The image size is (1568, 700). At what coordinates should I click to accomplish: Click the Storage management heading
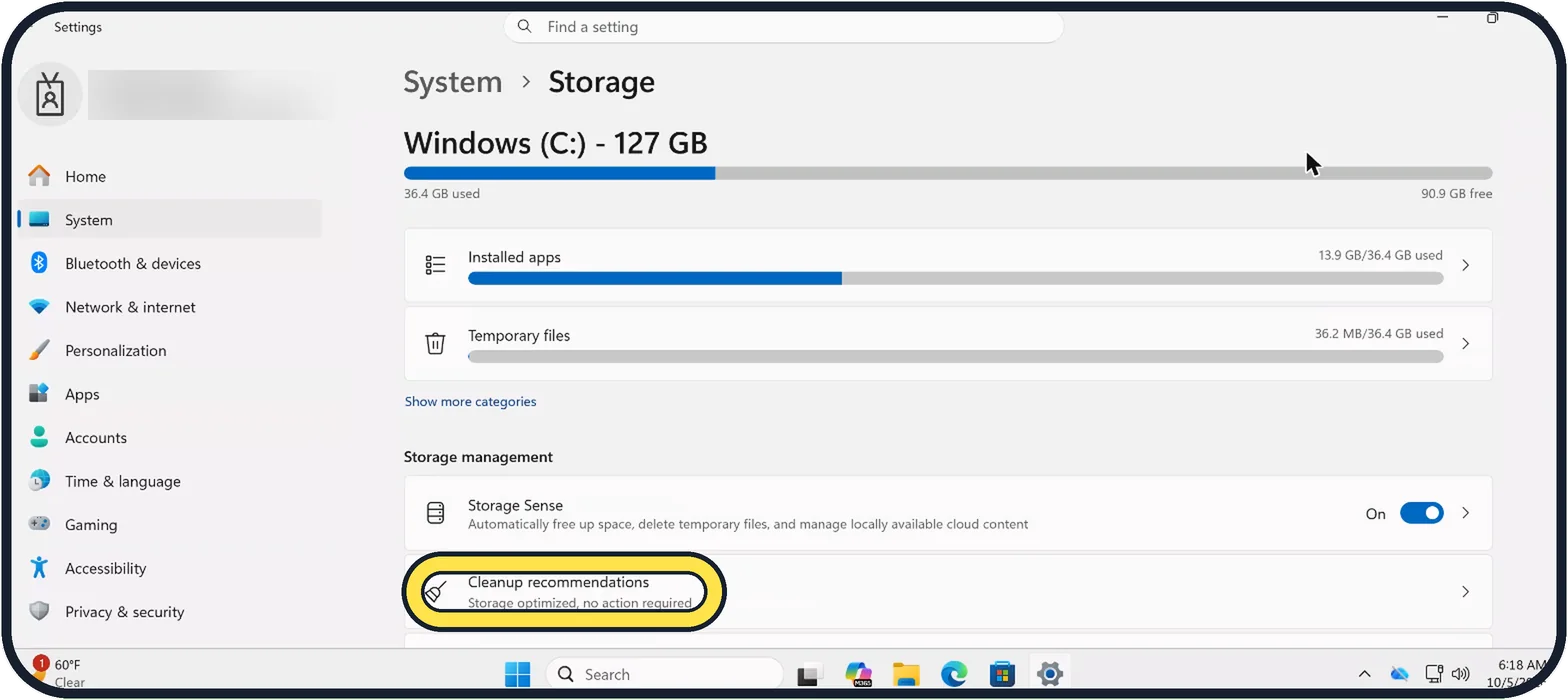click(x=478, y=457)
